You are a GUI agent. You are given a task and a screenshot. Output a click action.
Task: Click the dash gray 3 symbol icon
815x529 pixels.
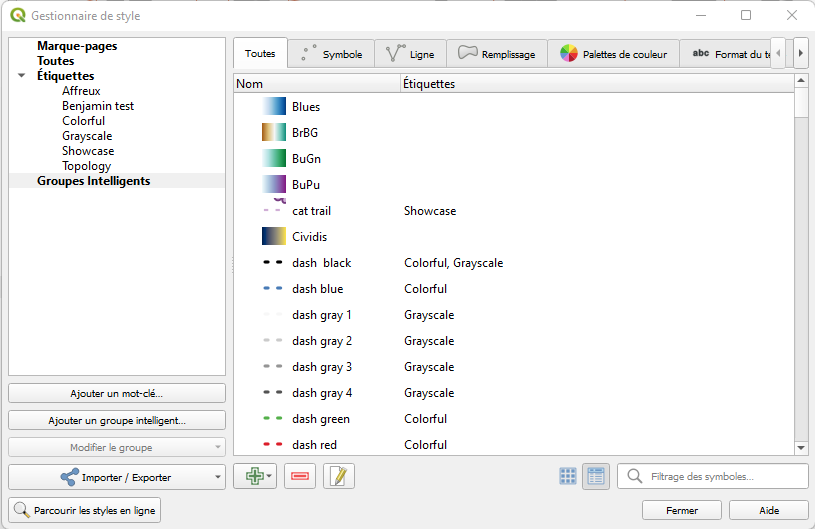coord(273,366)
